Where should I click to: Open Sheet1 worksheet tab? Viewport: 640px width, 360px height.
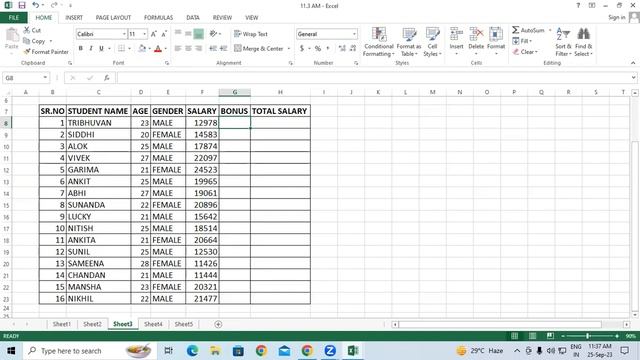click(62, 324)
